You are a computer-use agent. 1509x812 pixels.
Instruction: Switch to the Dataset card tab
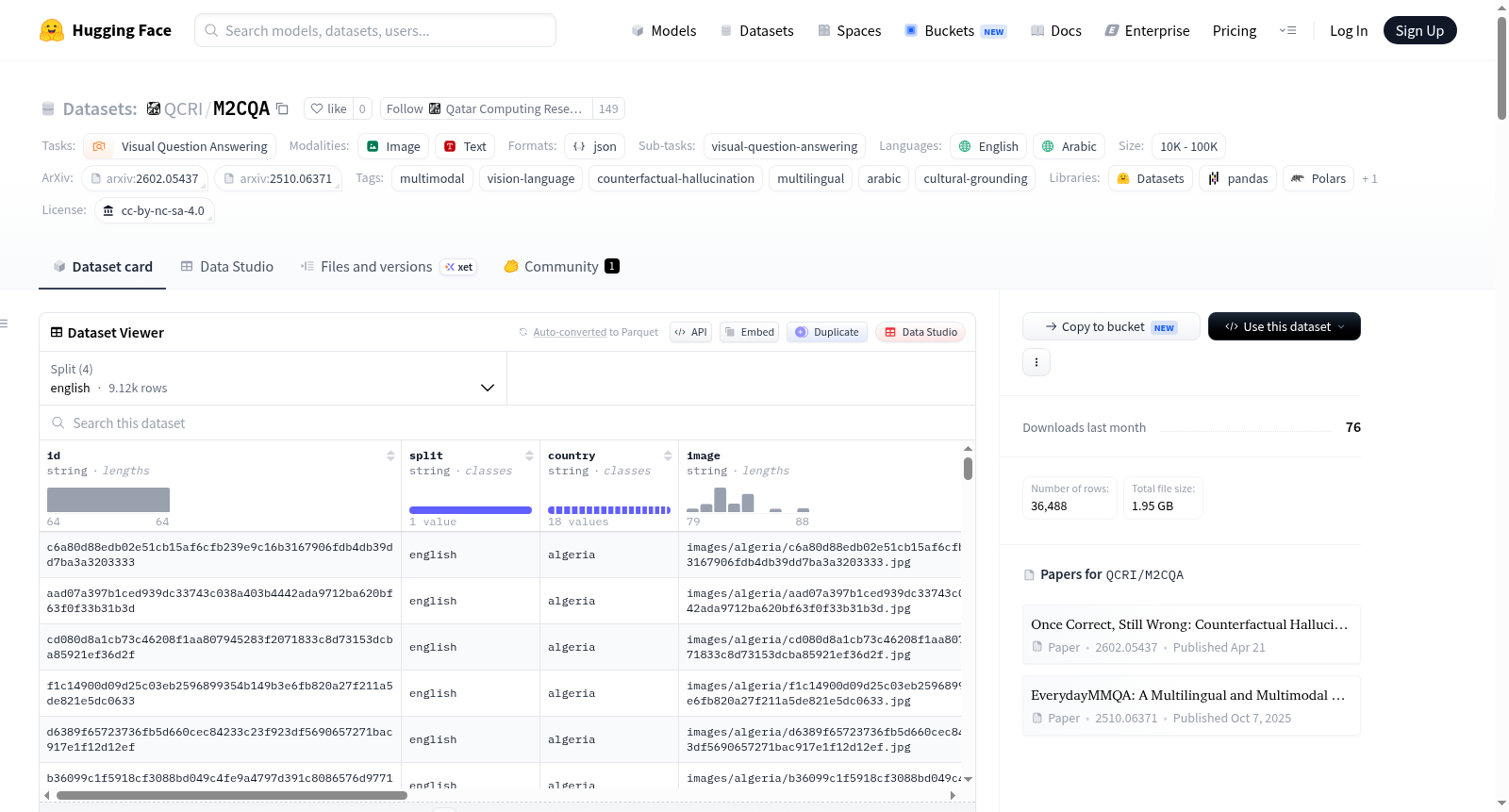[x=103, y=267]
